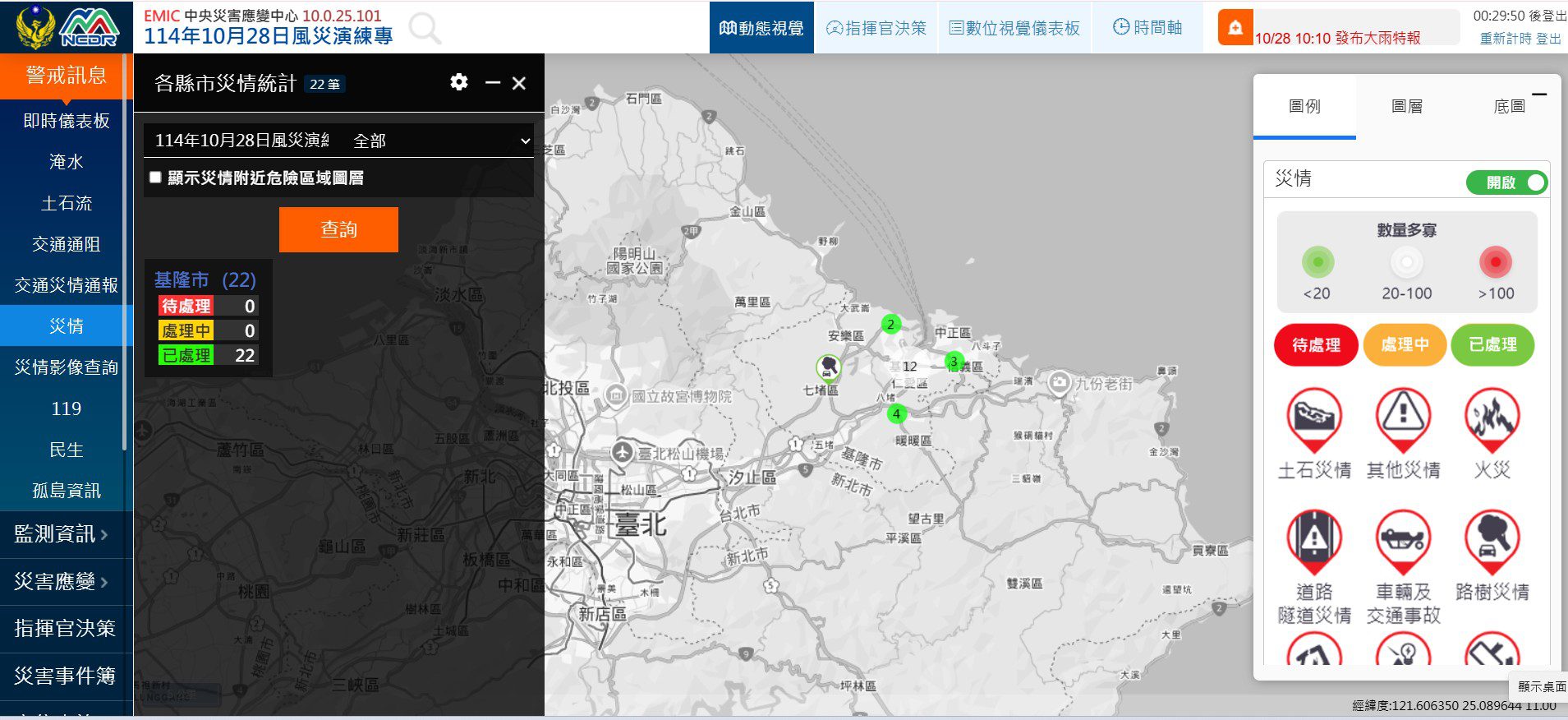The height and width of the screenshot is (720, 1568).
Task: Click the 車輛及交通事故 car accident icon
Action: (1403, 540)
